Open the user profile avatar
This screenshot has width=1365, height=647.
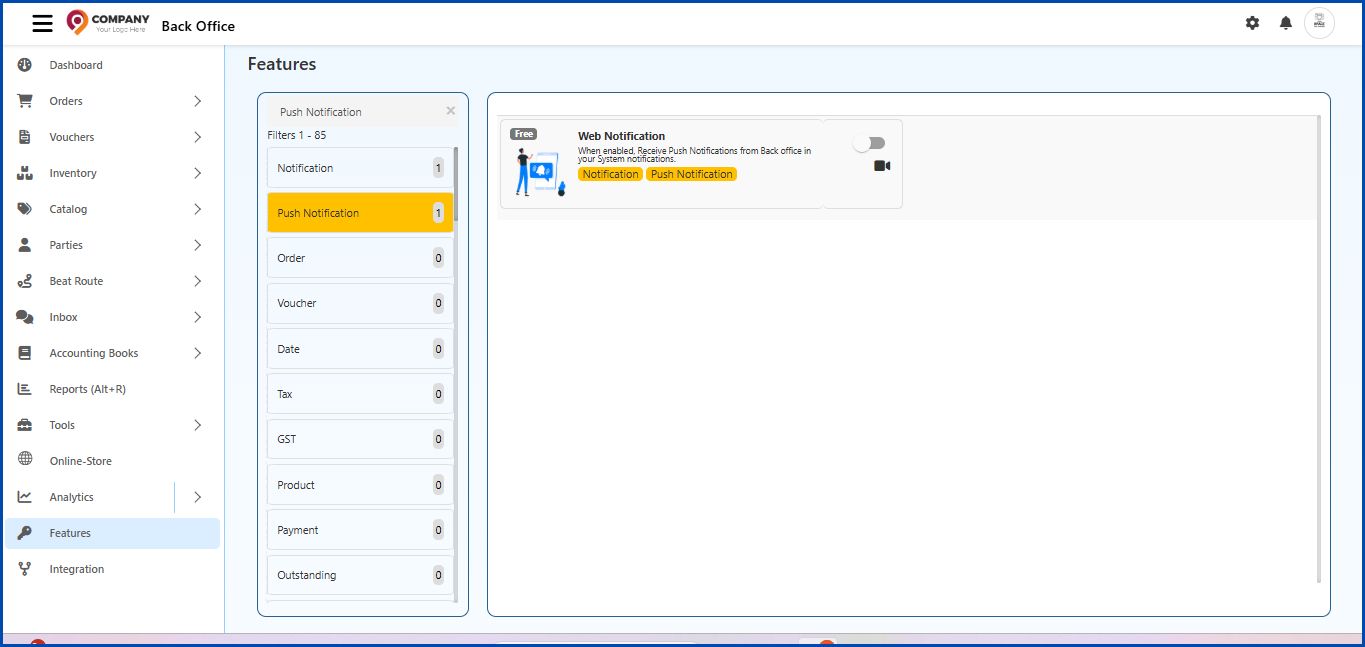(x=1319, y=23)
